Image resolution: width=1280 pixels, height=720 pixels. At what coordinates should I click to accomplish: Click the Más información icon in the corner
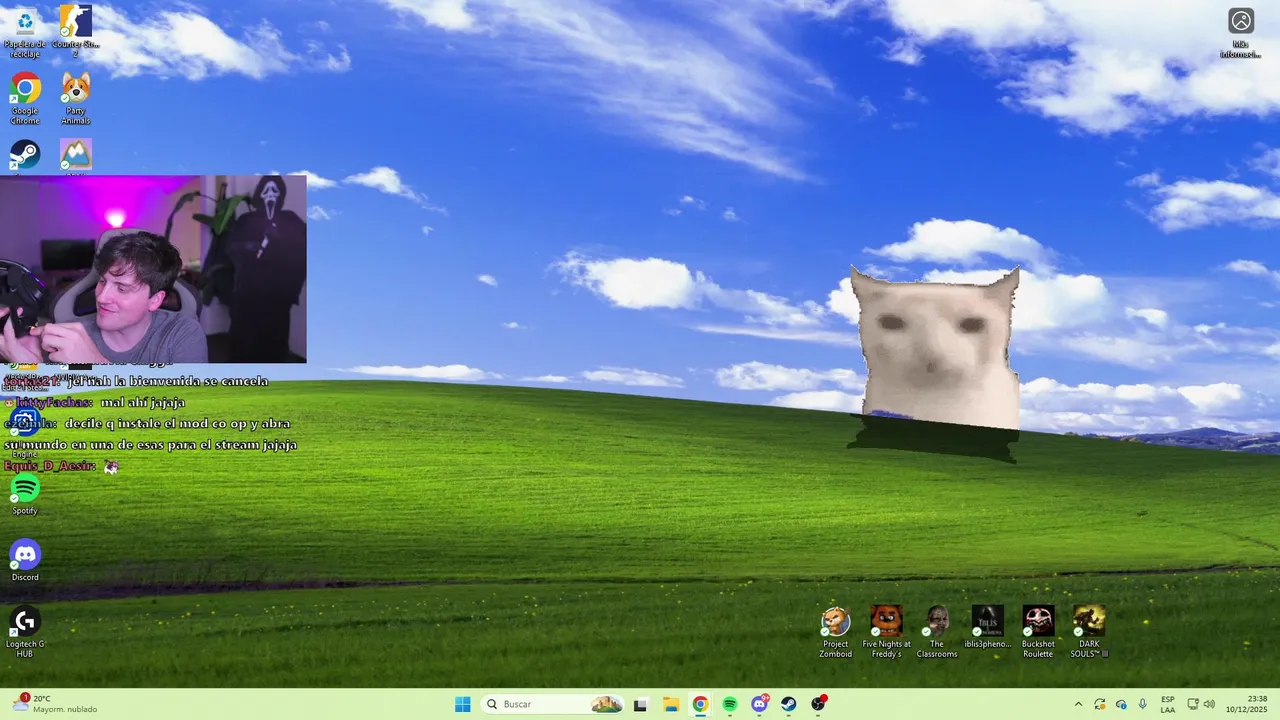point(1241,32)
